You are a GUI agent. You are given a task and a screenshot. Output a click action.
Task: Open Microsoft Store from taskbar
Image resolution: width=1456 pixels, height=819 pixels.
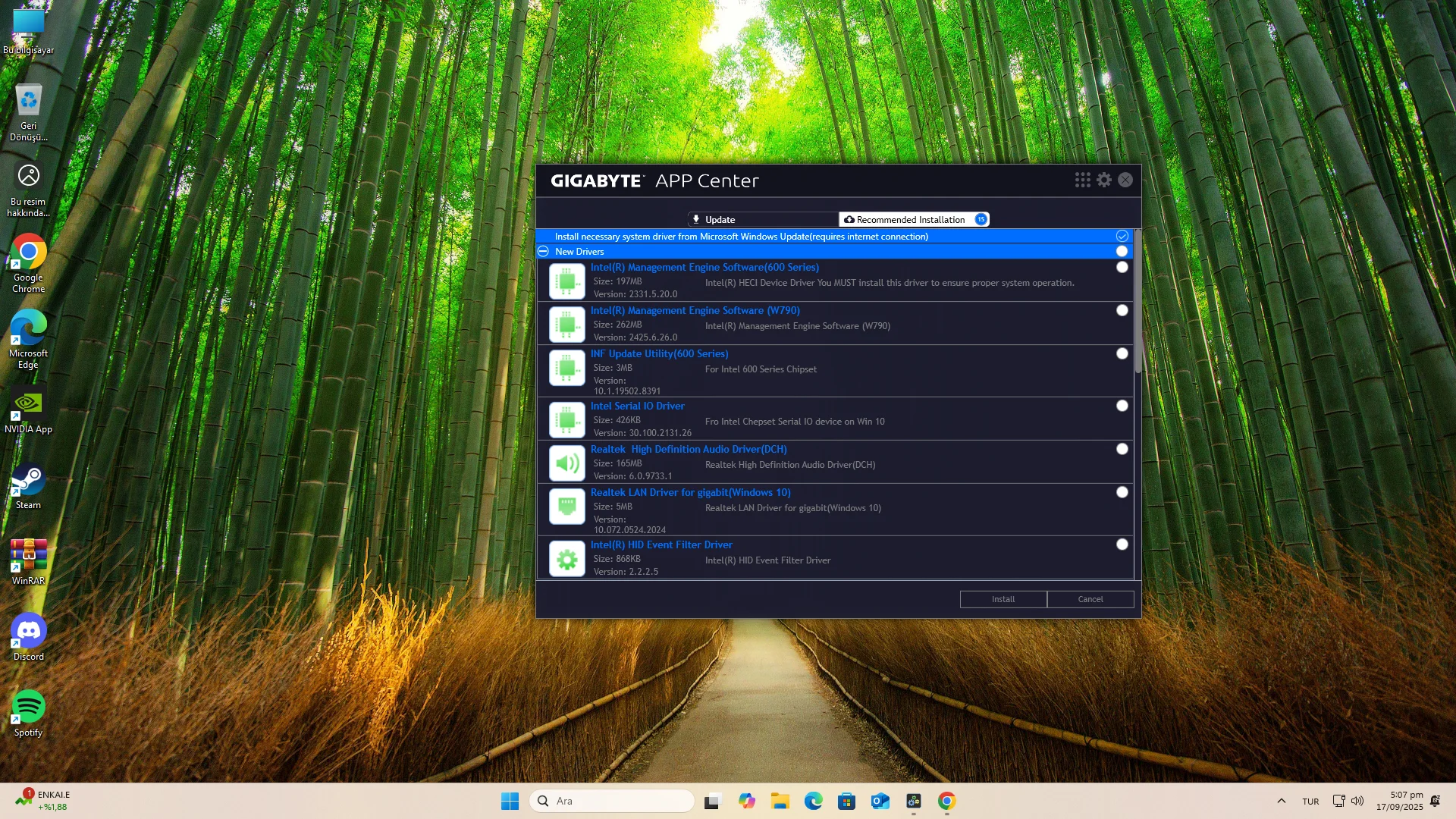pos(846,801)
